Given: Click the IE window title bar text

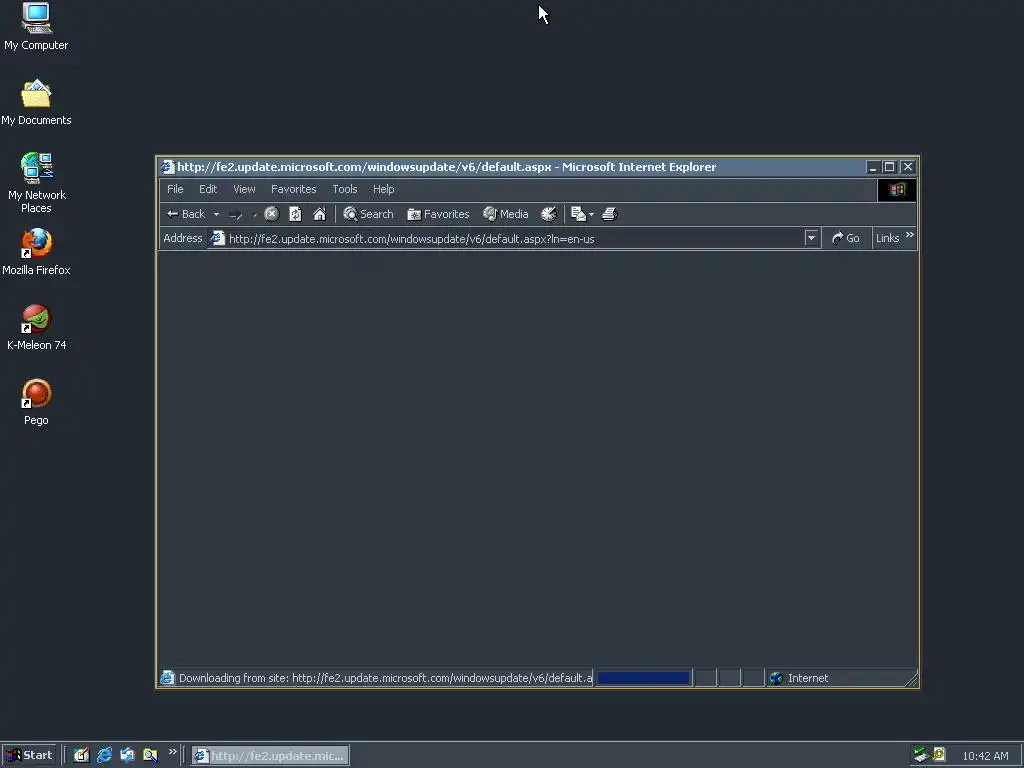Looking at the screenshot, I should coord(447,167).
